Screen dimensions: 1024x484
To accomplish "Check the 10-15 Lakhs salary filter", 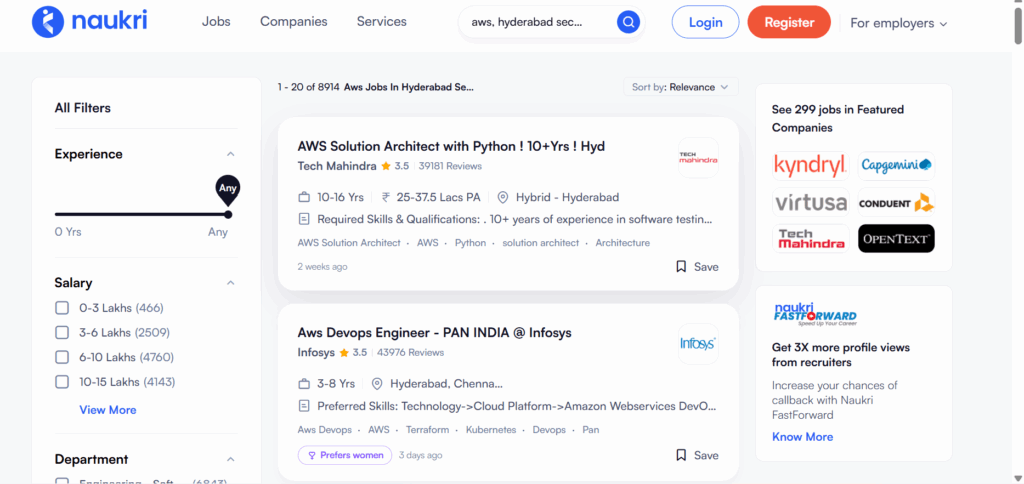I will [62, 381].
